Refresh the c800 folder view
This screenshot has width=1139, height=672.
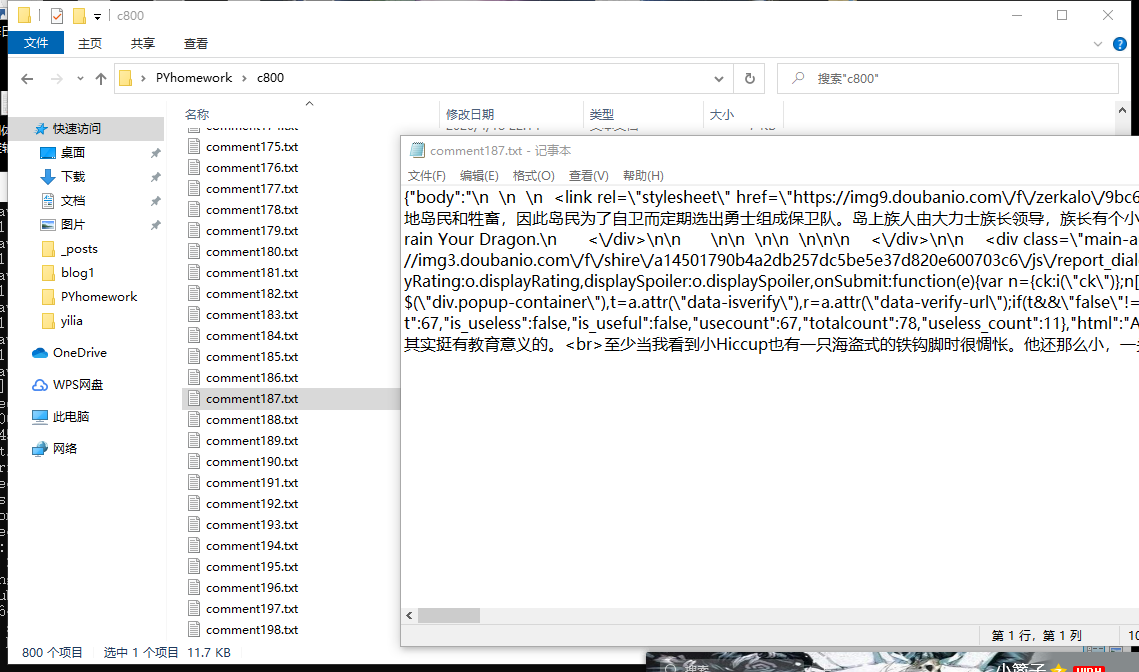point(750,78)
